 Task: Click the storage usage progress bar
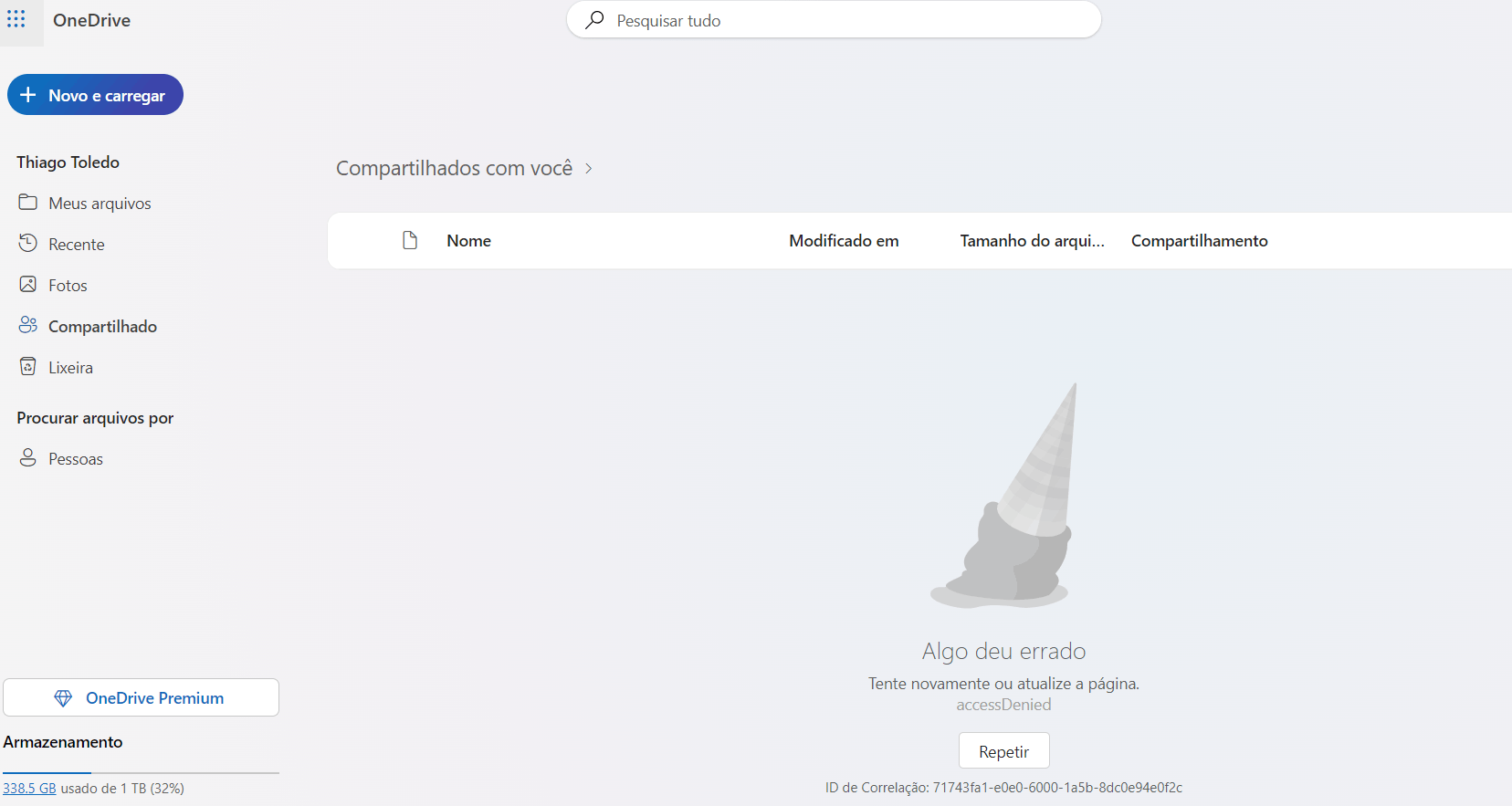[x=142, y=772]
